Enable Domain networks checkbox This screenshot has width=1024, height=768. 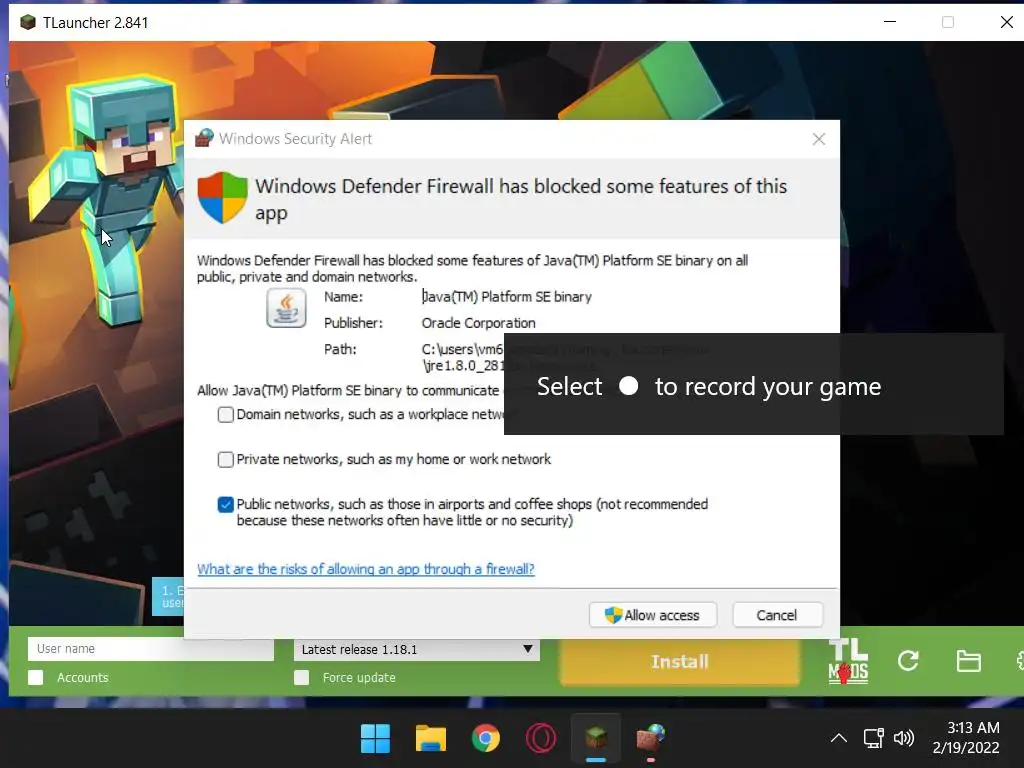(x=225, y=415)
